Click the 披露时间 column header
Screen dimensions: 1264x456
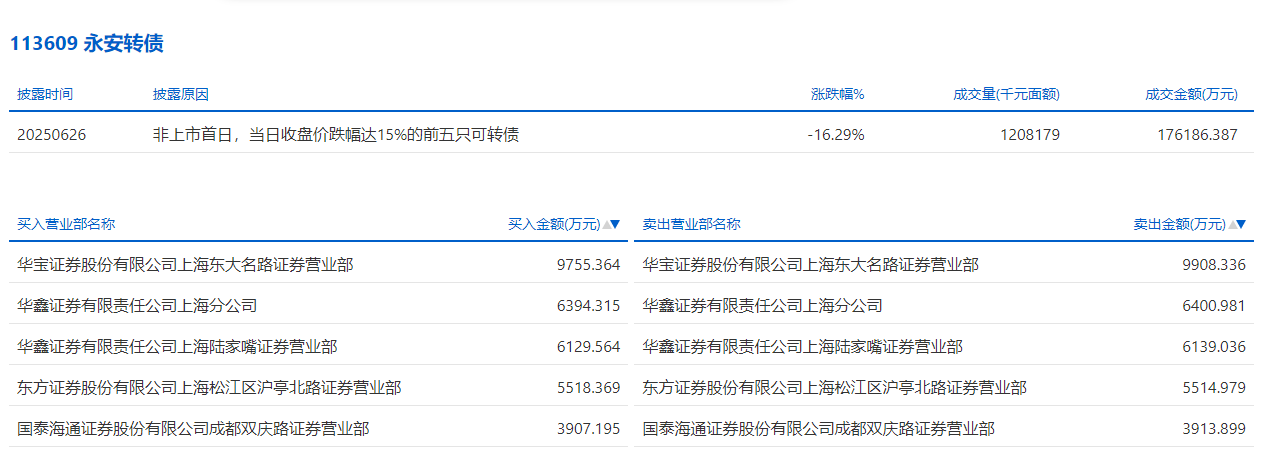pyautogui.click(x=45, y=94)
